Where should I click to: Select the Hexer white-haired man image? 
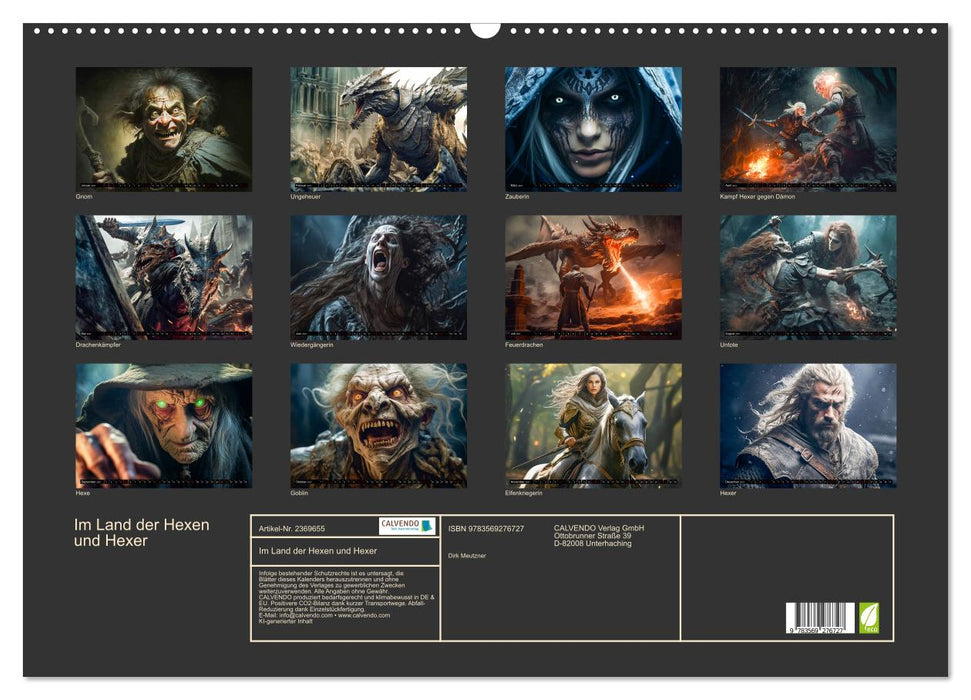click(x=808, y=426)
